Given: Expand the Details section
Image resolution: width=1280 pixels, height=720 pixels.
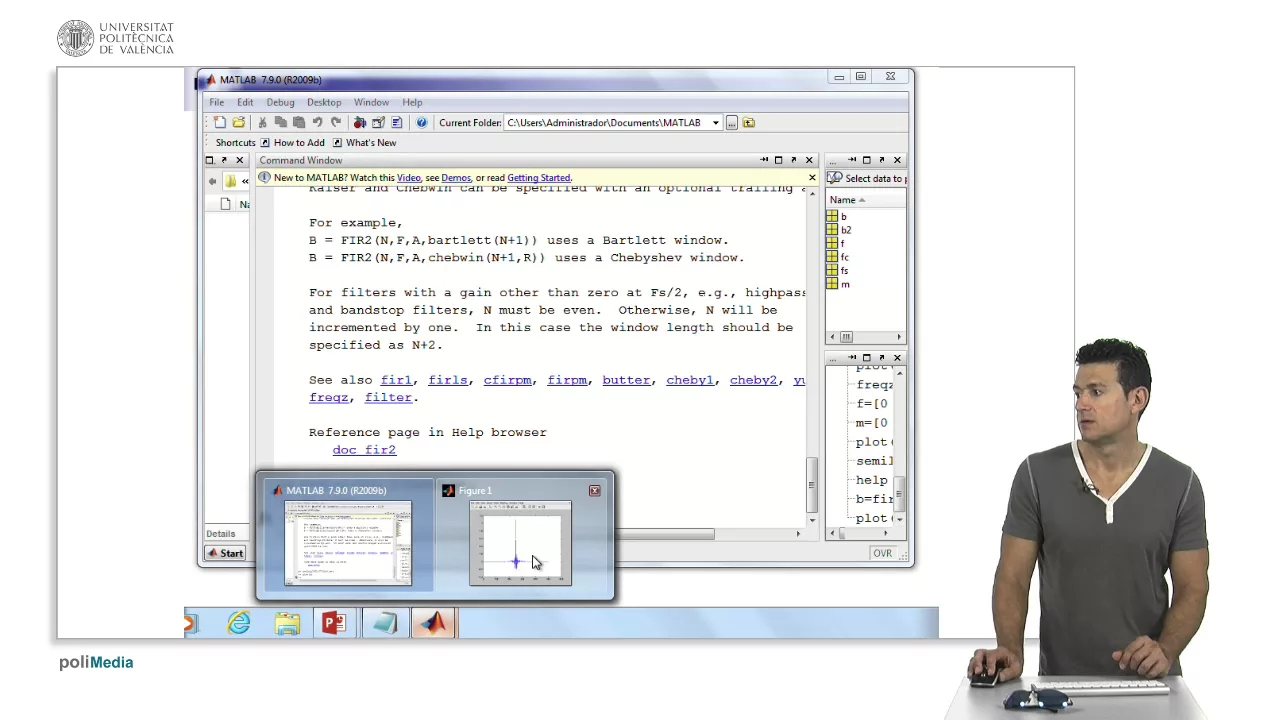Looking at the screenshot, I should 221,534.
